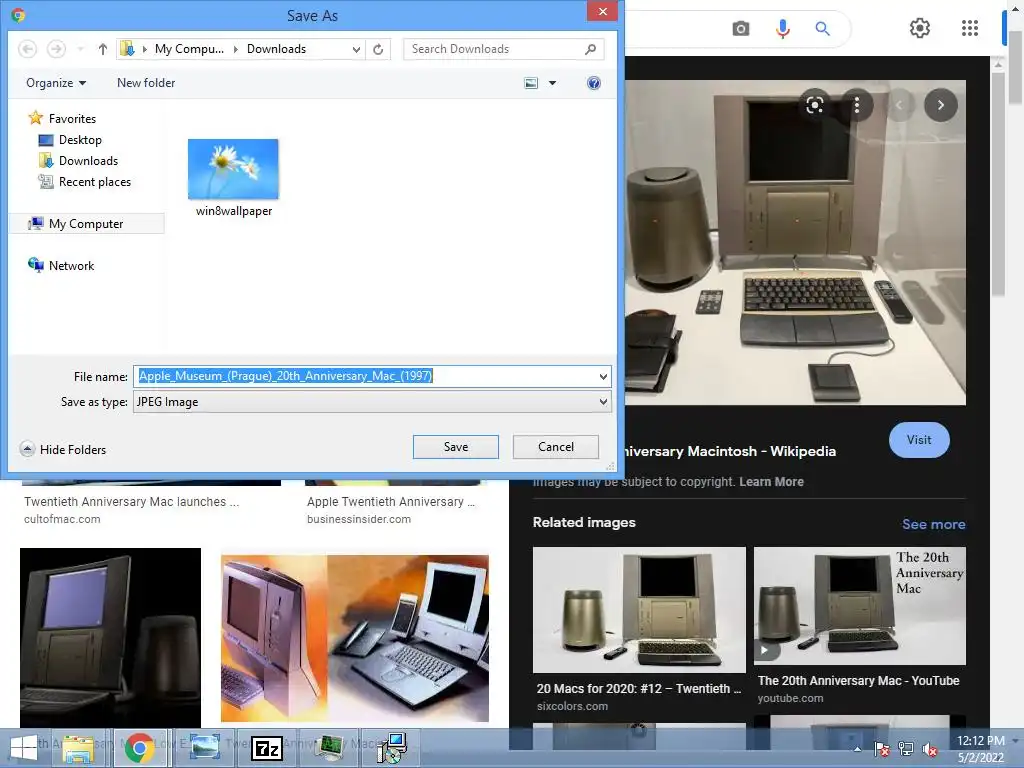
Task: Select Favorites in navigation pane
Action: point(62,118)
